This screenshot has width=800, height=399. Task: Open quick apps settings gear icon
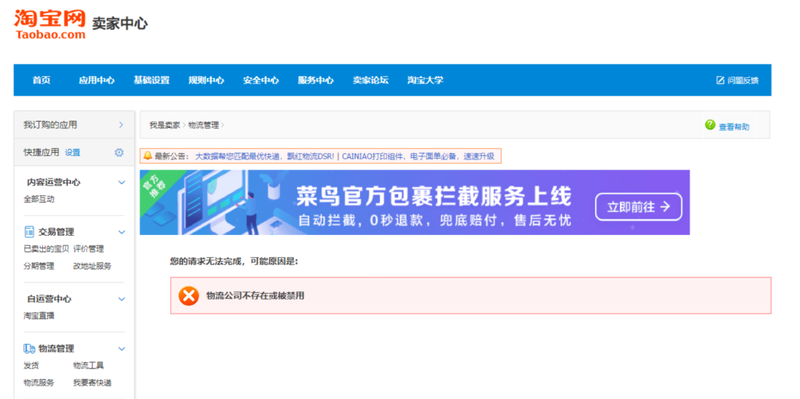pos(119,152)
